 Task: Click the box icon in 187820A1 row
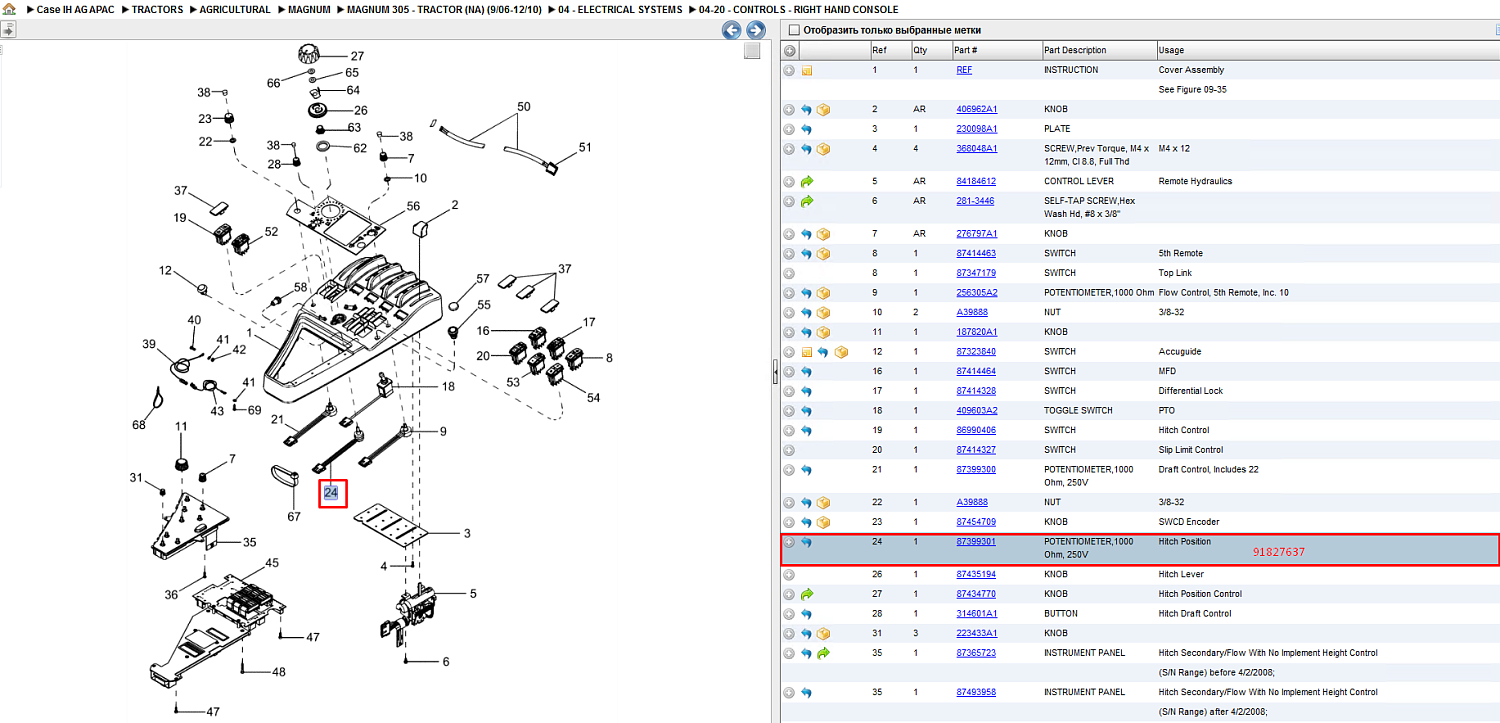823,332
